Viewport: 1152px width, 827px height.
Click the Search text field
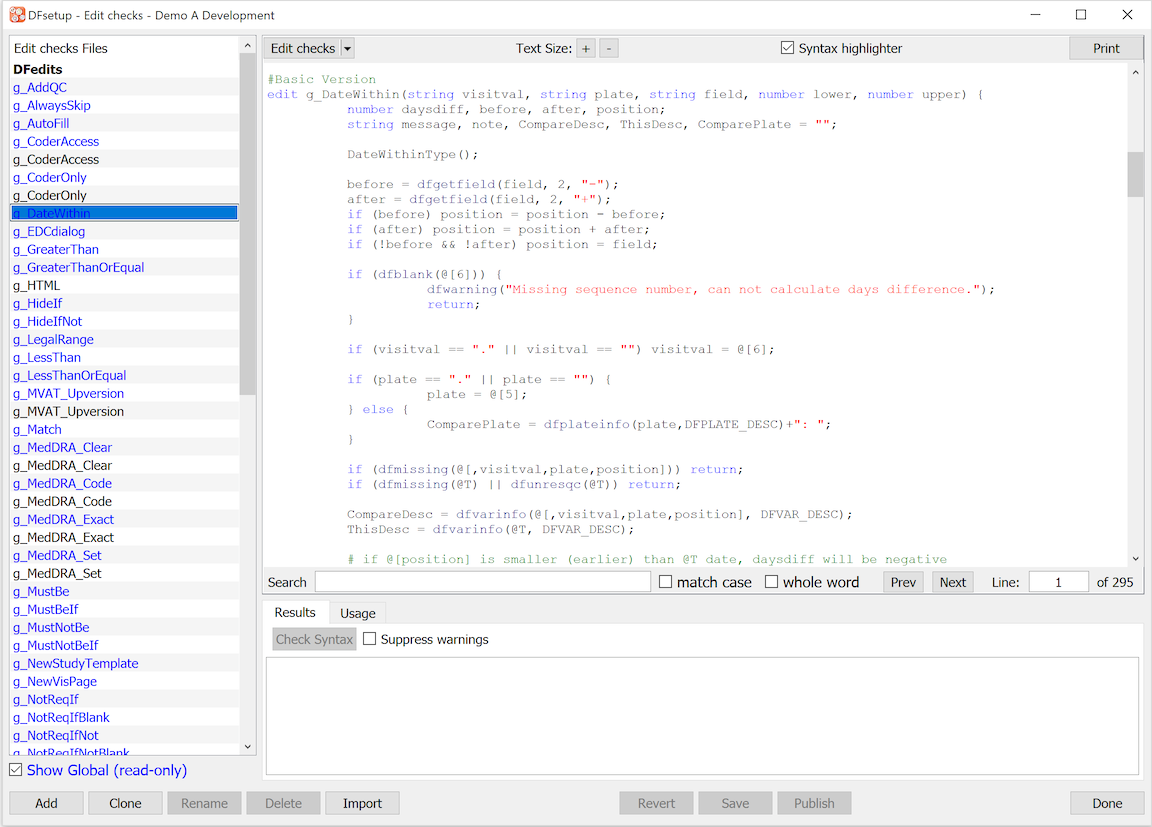(x=482, y=582)
